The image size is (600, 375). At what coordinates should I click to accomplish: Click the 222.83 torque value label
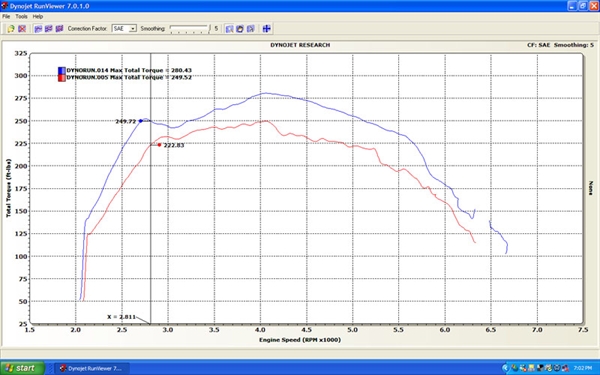click(174, 145)
